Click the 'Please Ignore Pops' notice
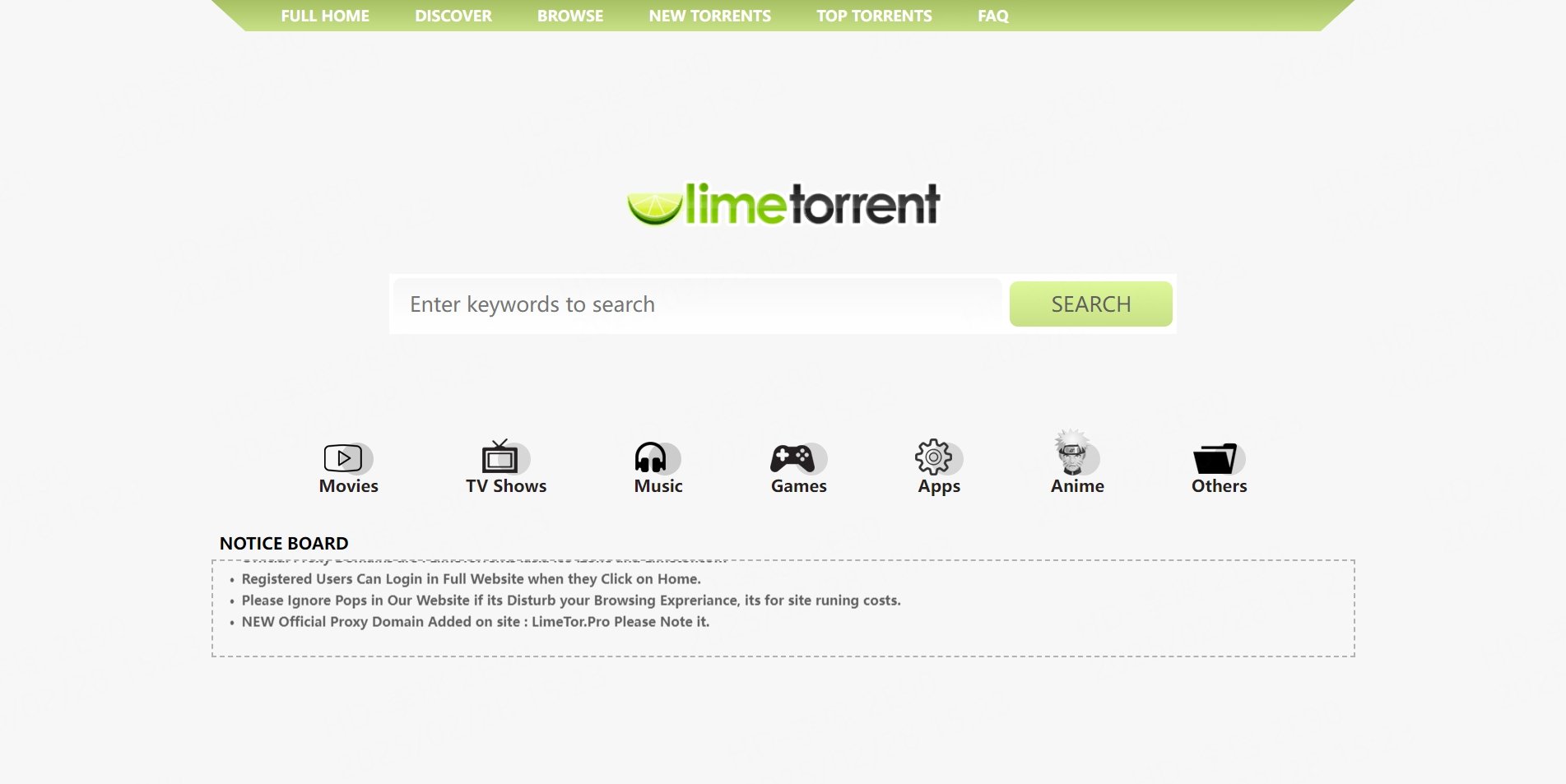The width and height of the screenshot is (1566, 784). click(x=571, y=601)
